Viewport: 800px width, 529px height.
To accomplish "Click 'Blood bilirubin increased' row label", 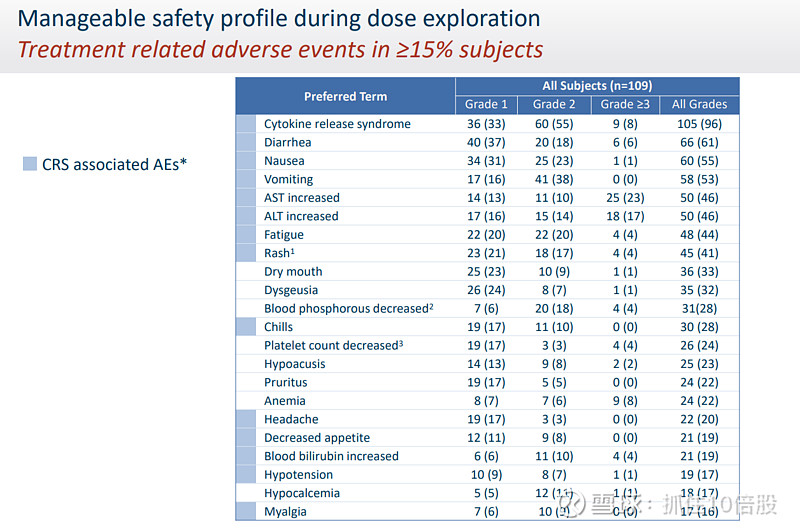I will pos(331,456).
